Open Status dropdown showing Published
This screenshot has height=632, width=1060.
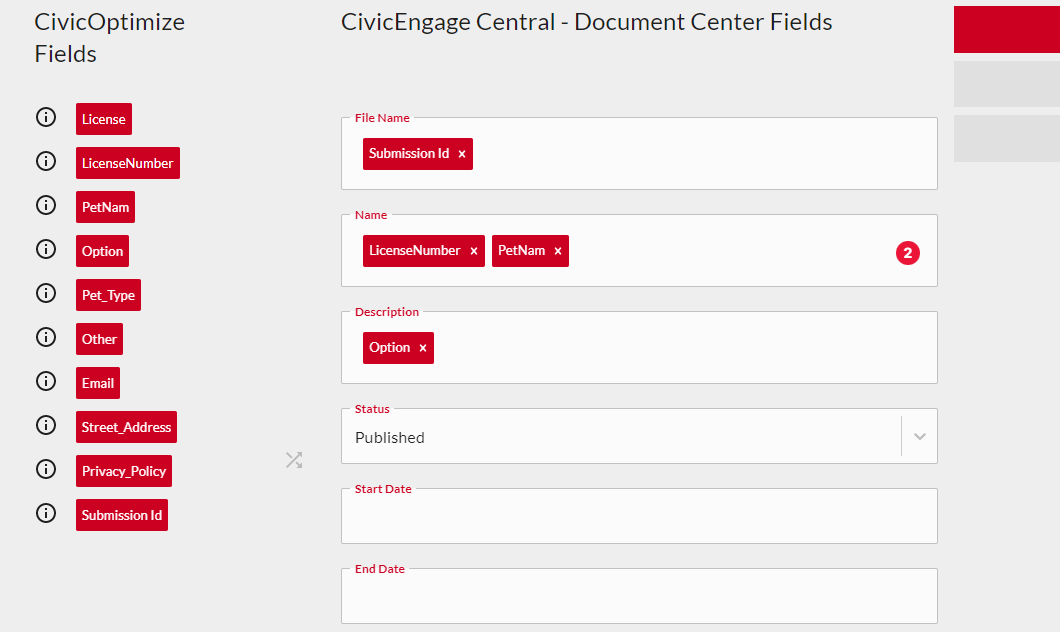coord(620,438)
